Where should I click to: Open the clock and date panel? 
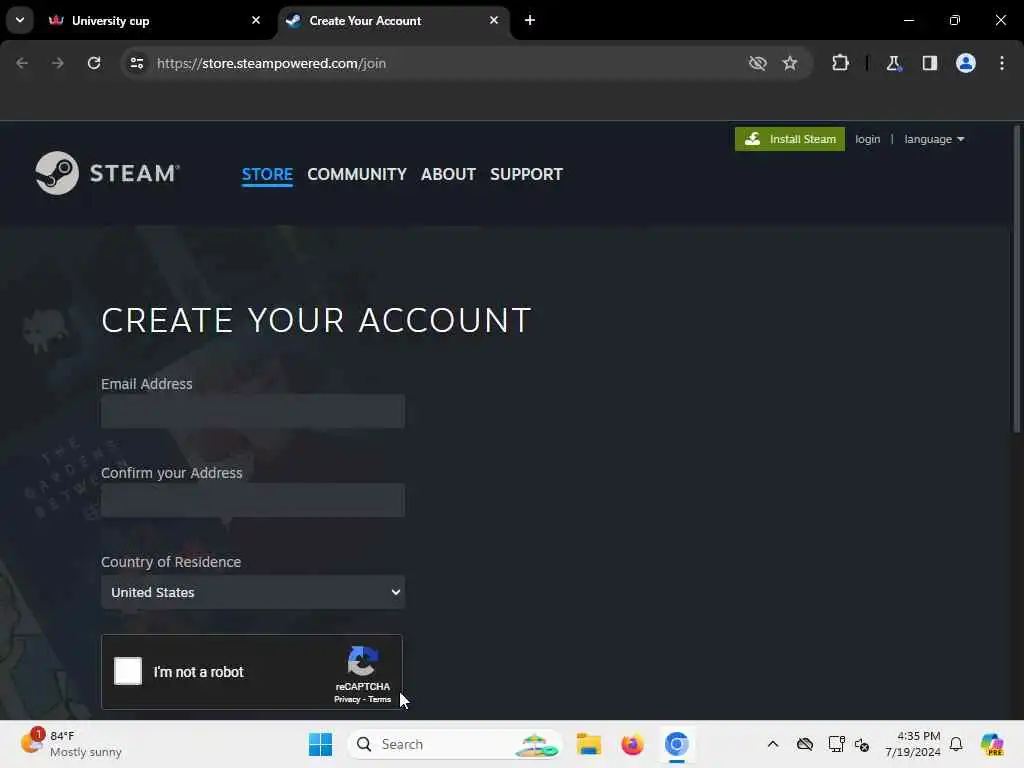coord(912,744)
